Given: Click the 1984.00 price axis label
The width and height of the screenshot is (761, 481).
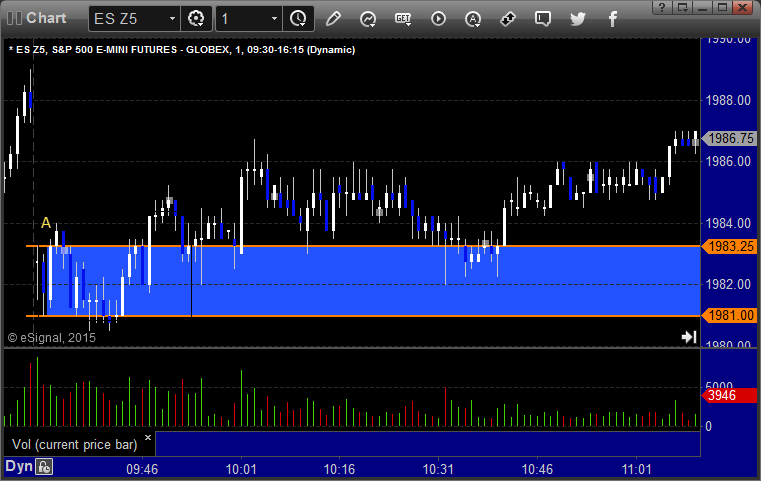Looking at the screenshot, I should [728, 223].
